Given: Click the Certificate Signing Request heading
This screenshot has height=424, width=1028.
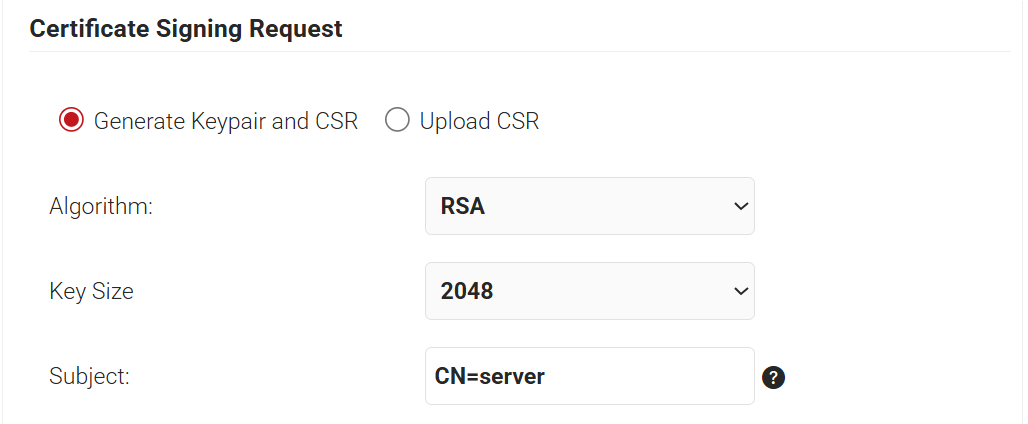Looking at the screenshot, I should coord(186,29).
